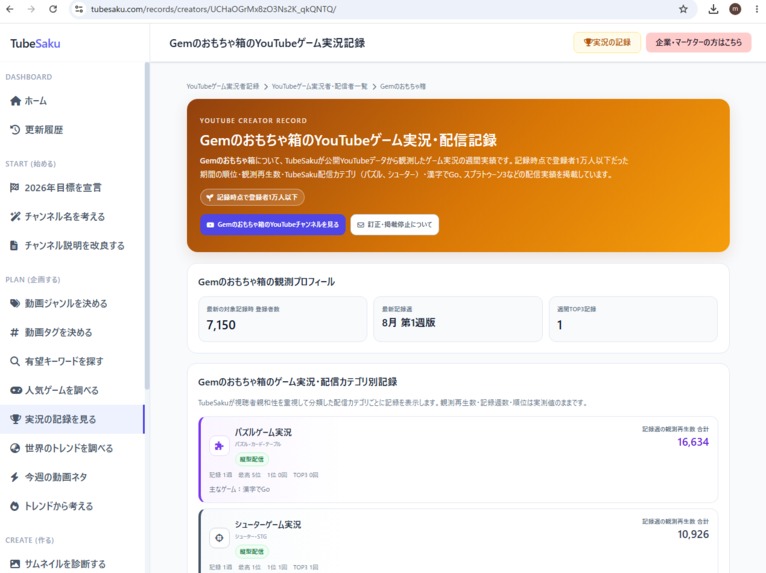Click the GemのおもちゃのYouTubeチャンネルを見る button

[273, 225]
